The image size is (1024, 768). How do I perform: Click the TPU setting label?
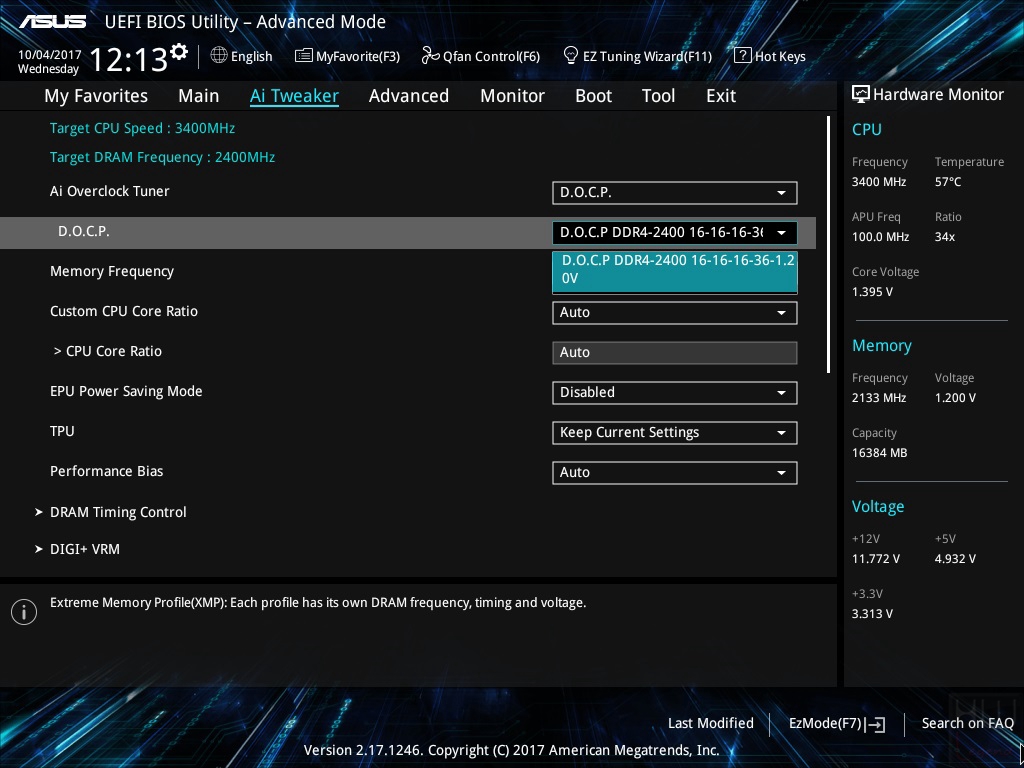click(62, 431)
